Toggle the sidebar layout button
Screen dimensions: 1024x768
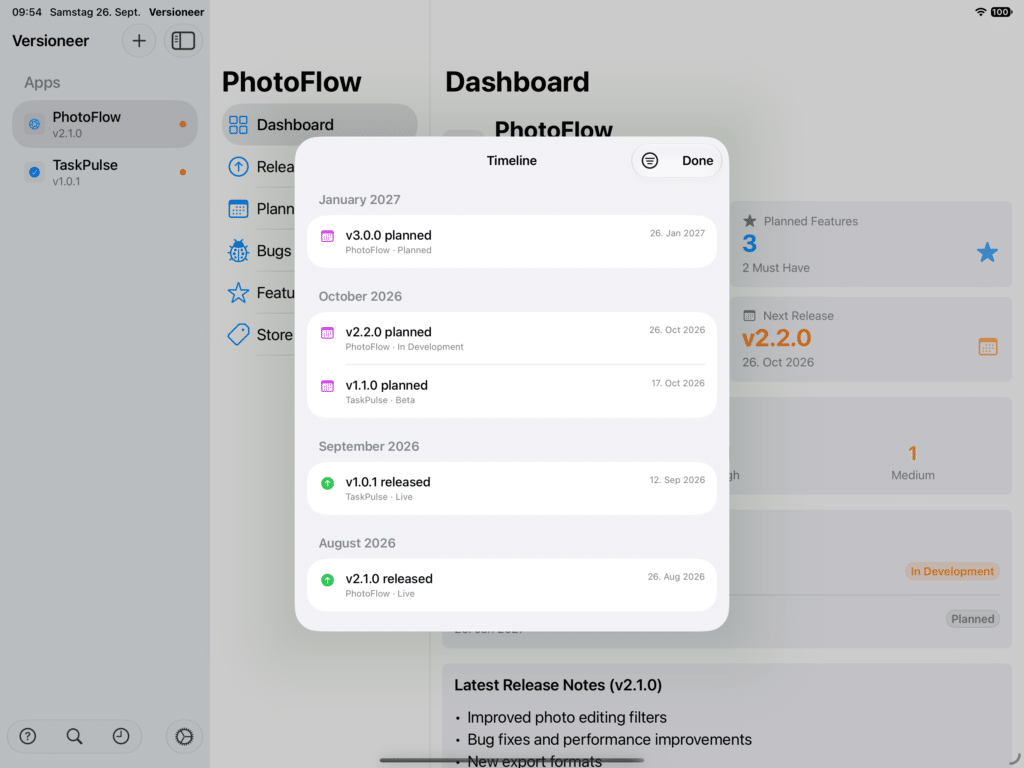[183, 40]
